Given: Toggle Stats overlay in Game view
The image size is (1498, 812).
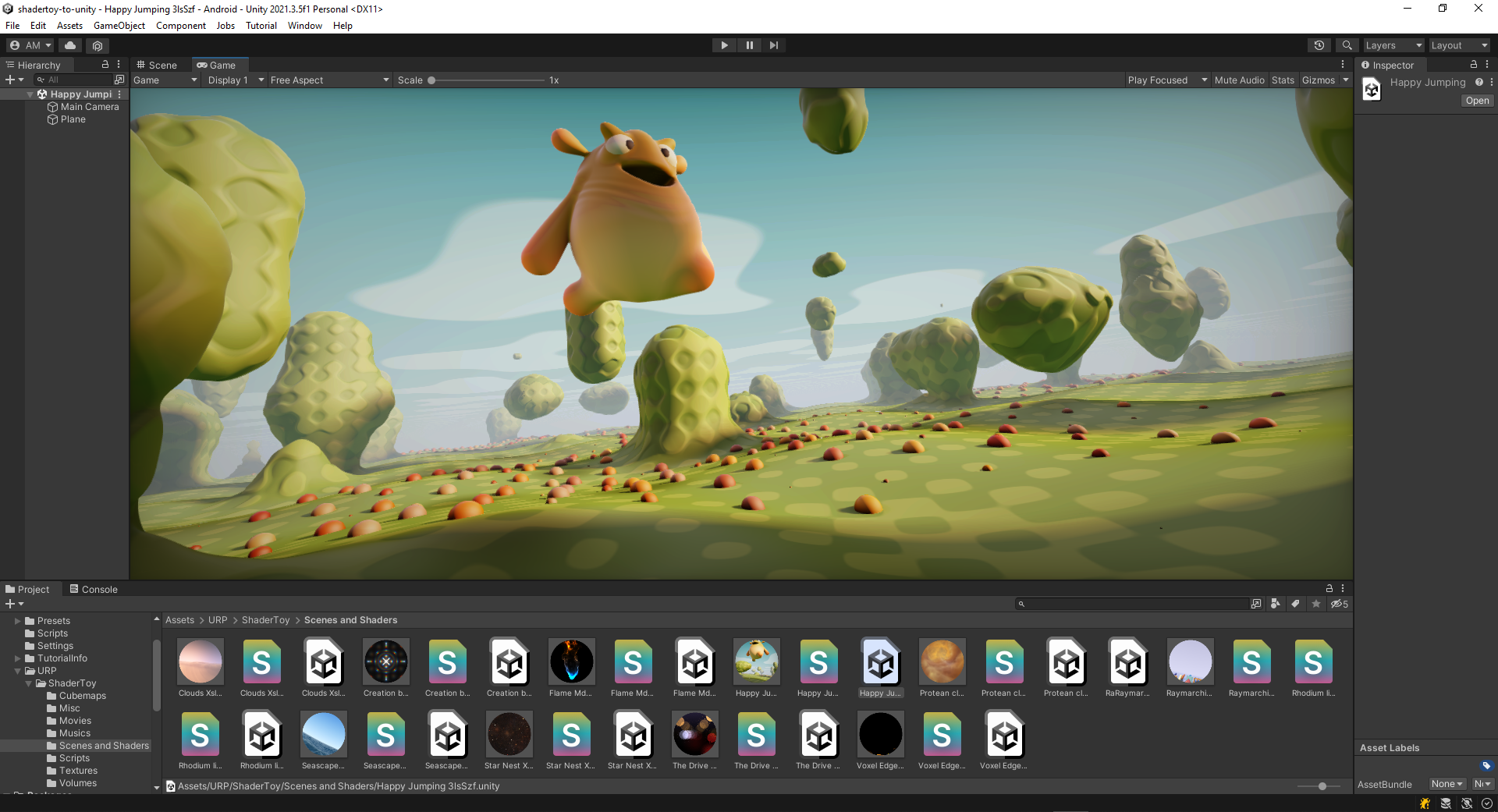Looking at the screenshot, I should (1283, 80).
